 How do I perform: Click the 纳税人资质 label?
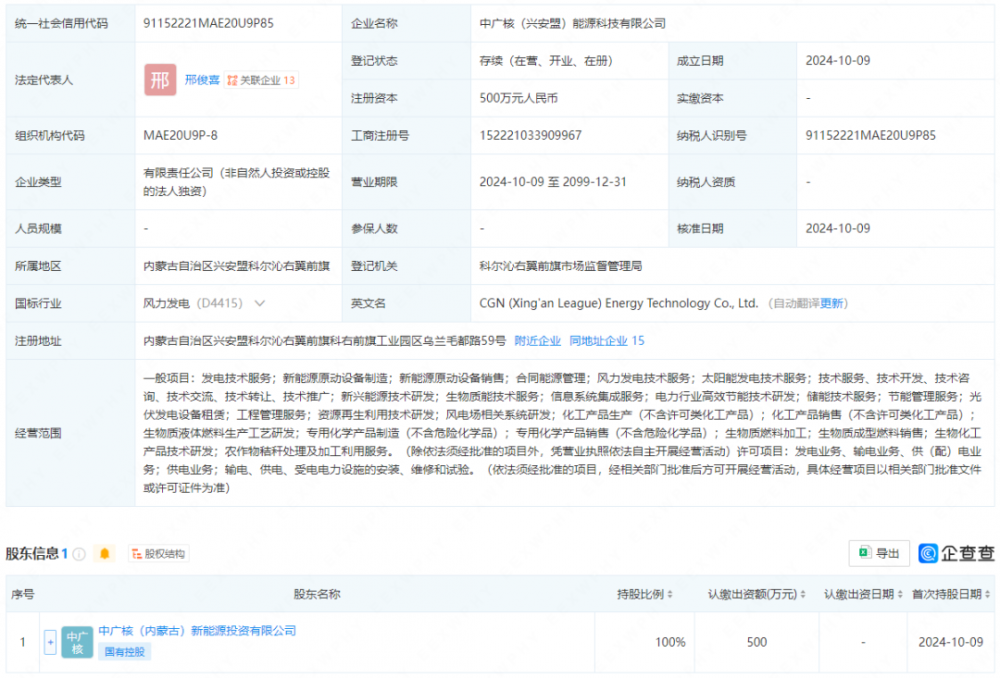(x=706, y=182)
